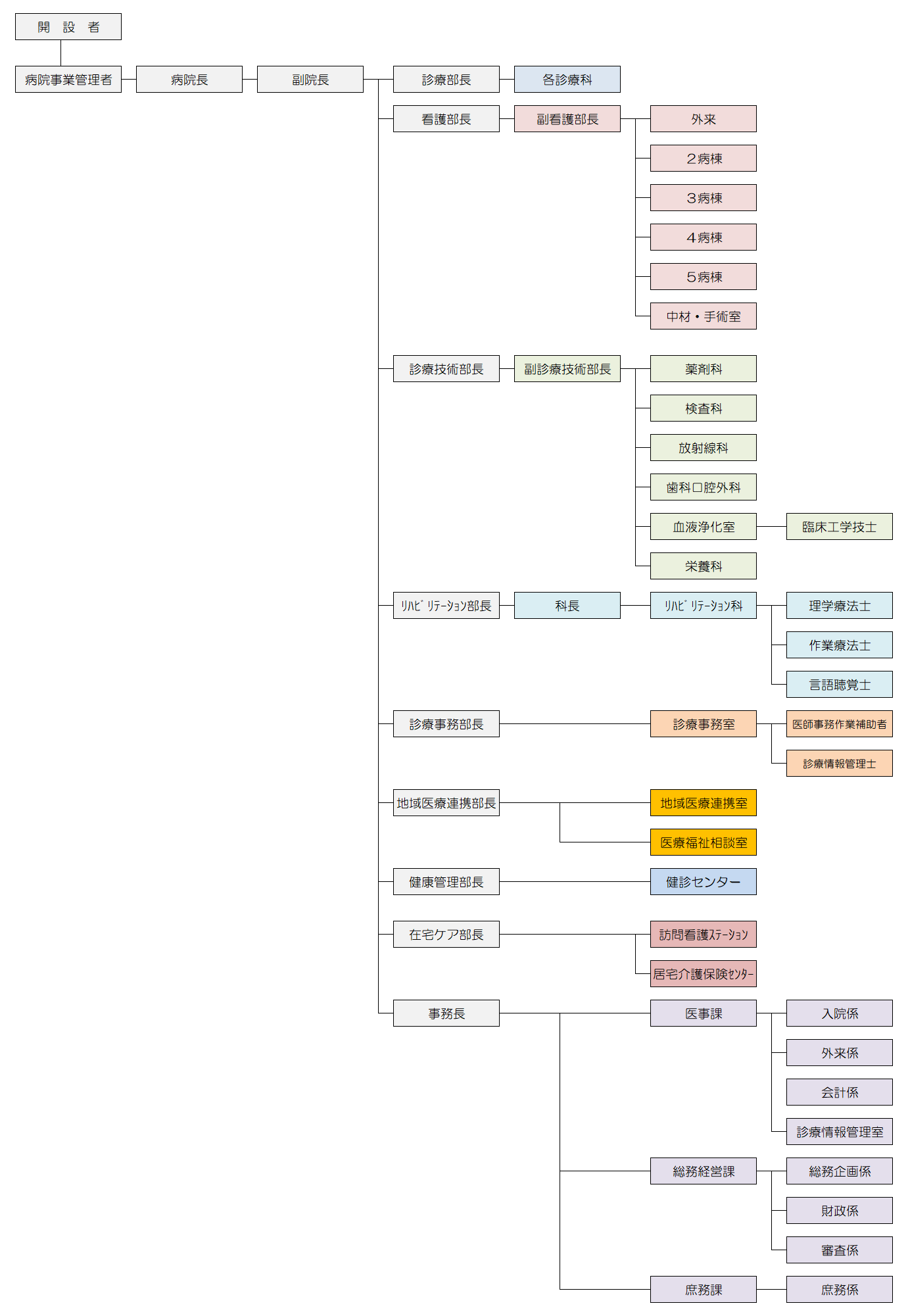Click the 病院長 box

pos(189,80)
